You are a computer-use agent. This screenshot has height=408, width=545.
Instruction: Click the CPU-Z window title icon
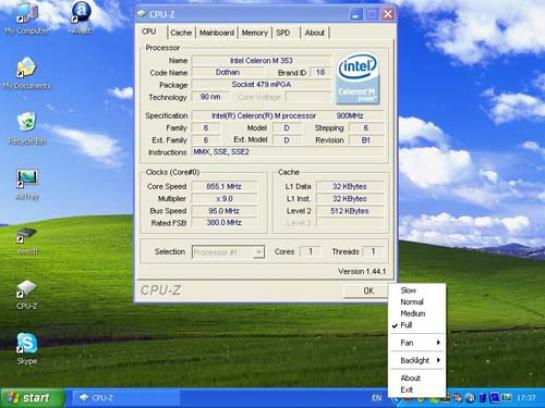pos(141,14)
